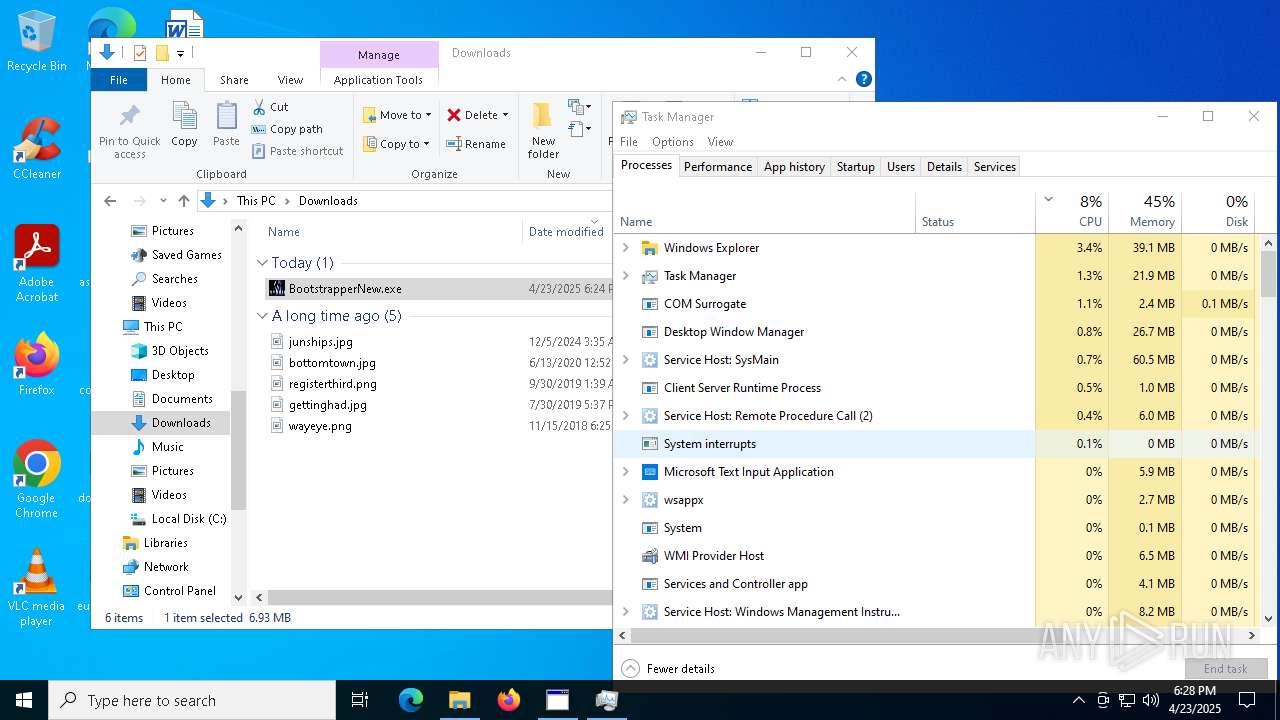Image resolution: width=1280 pixels, height=720 pixels.
Task: Click Task Manager taskbar icon
Action: (606, 700)
